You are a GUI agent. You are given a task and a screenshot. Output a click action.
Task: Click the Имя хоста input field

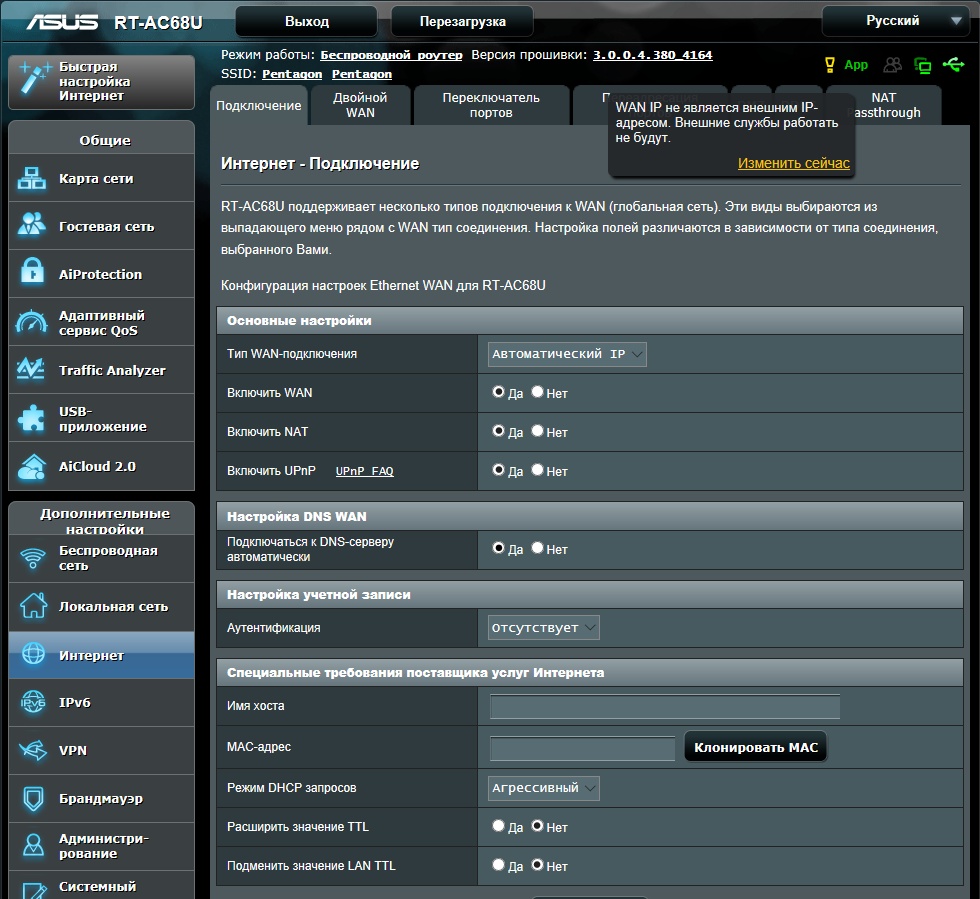665,706
